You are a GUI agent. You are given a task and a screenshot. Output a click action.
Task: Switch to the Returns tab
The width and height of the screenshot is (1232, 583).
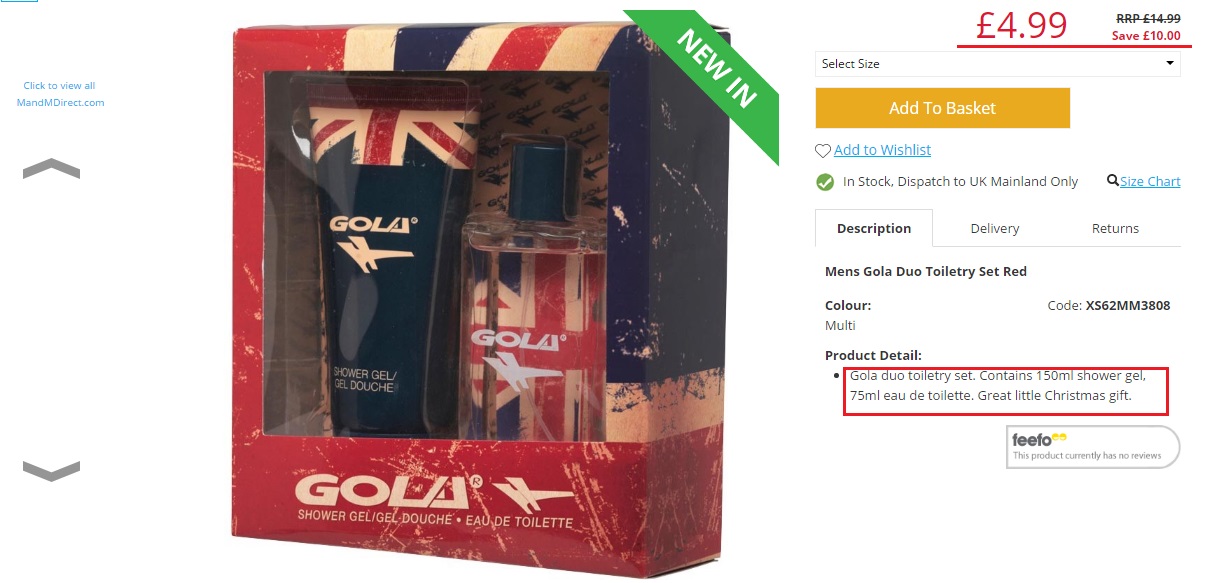click(x=1115, y=228)
